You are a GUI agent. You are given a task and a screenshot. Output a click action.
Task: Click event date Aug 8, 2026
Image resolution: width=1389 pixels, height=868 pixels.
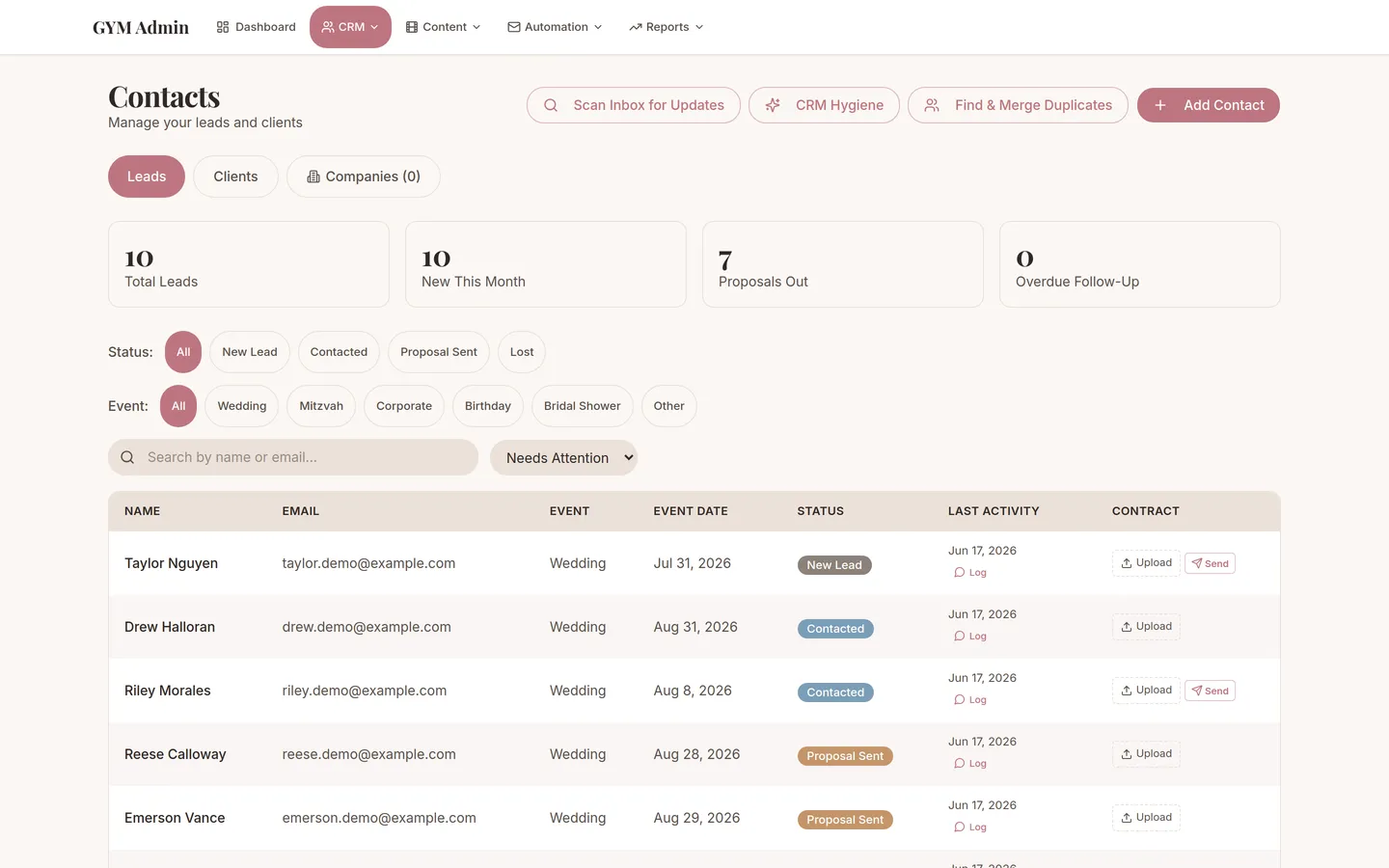point(693,691)
